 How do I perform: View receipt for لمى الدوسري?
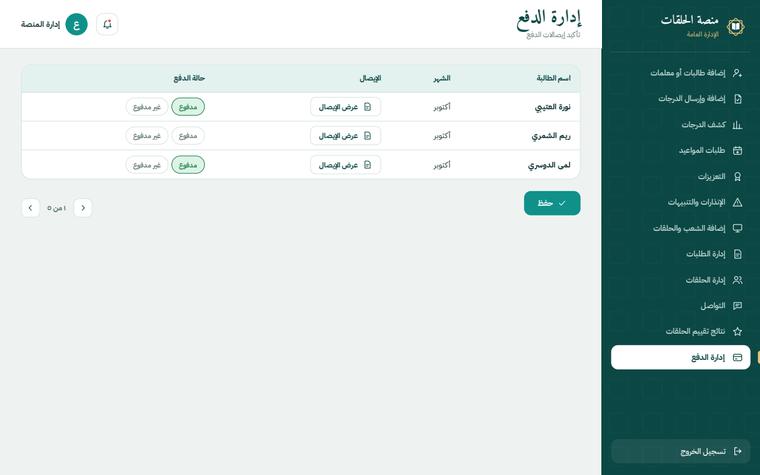[346, 165]
